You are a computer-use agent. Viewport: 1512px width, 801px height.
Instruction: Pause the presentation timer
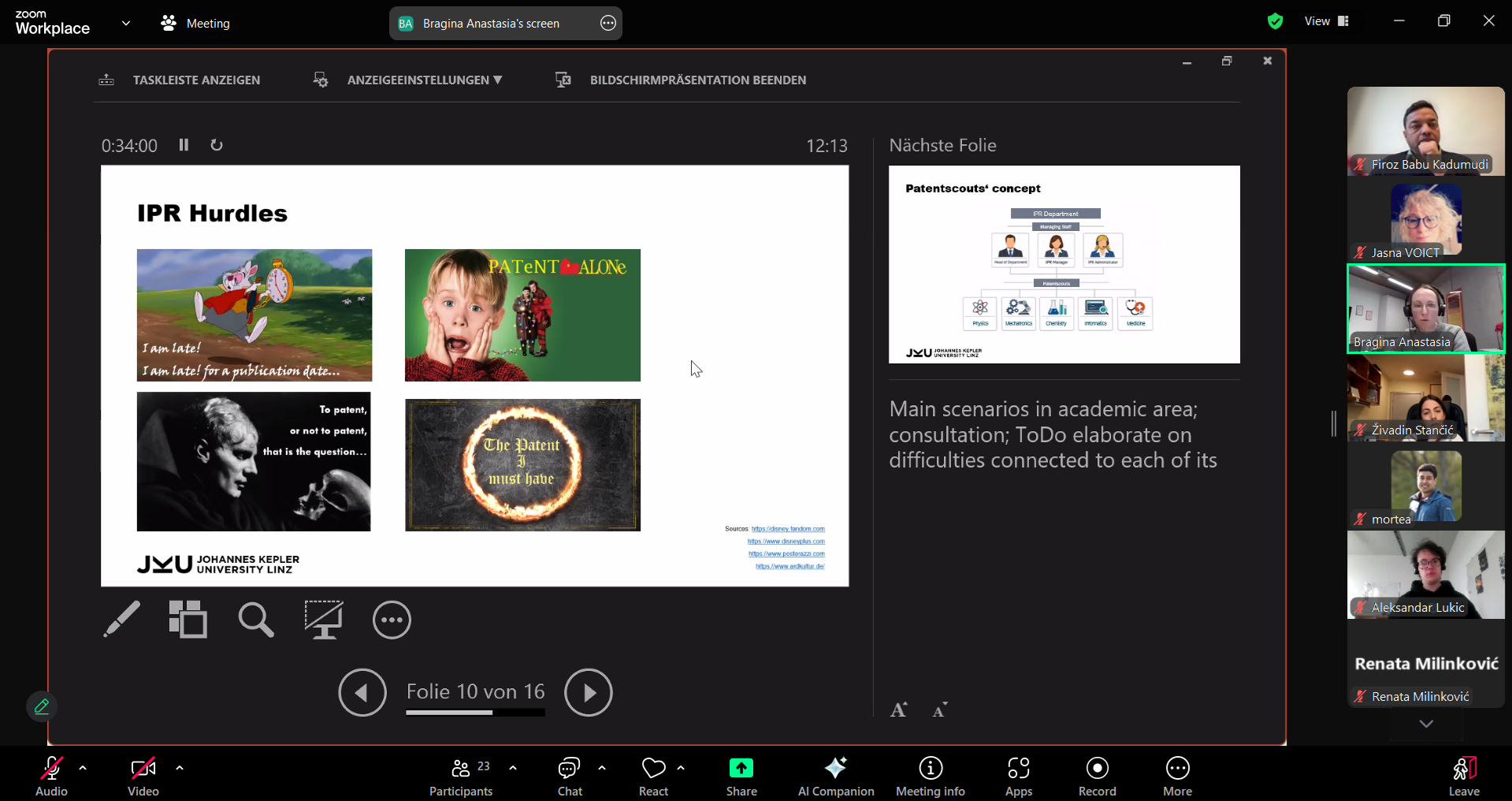tap(184, 145)
